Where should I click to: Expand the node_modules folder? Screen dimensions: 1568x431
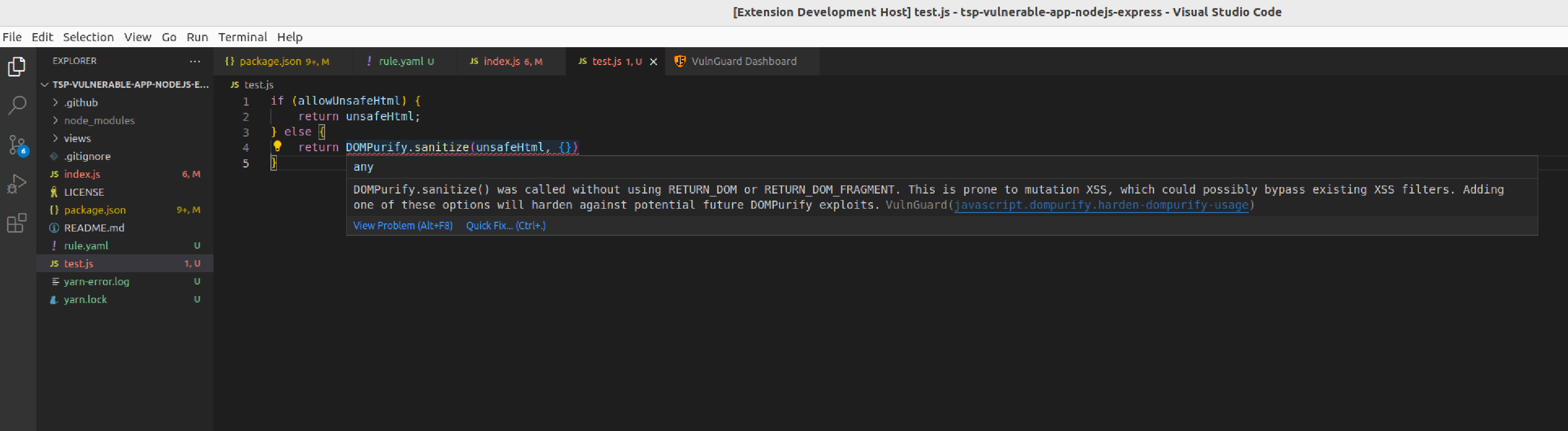click(x=55, y=120)
